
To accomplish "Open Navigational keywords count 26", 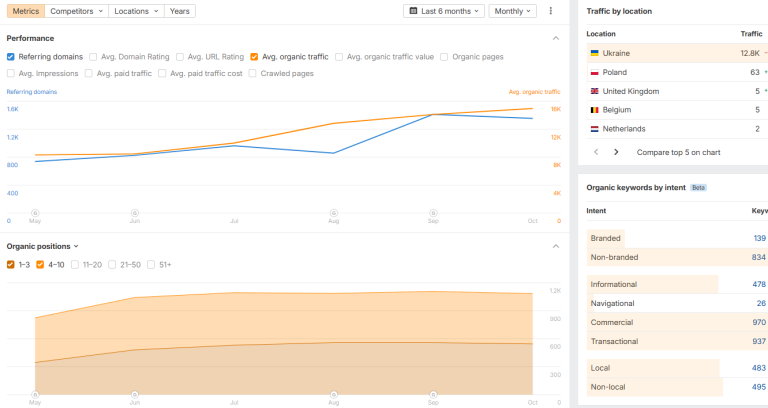I will [x=761, y=303].
